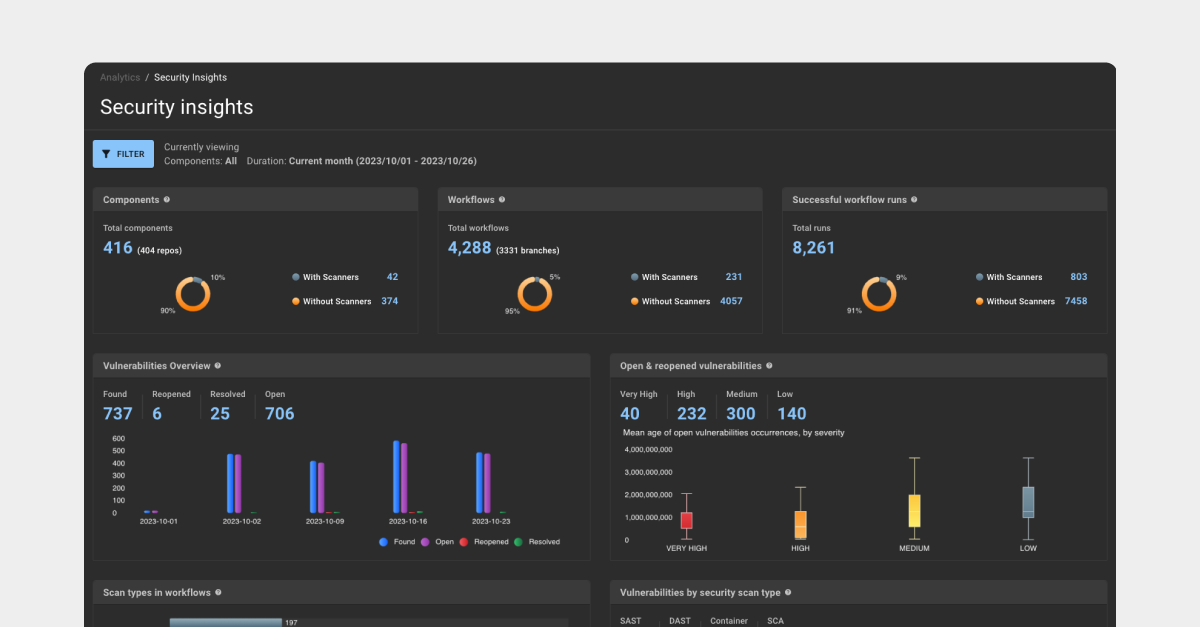The height and width of the screenshot is (627, 1200).
Task: Click Vulnerabilities by security scan type help icon
Action: 788,592
